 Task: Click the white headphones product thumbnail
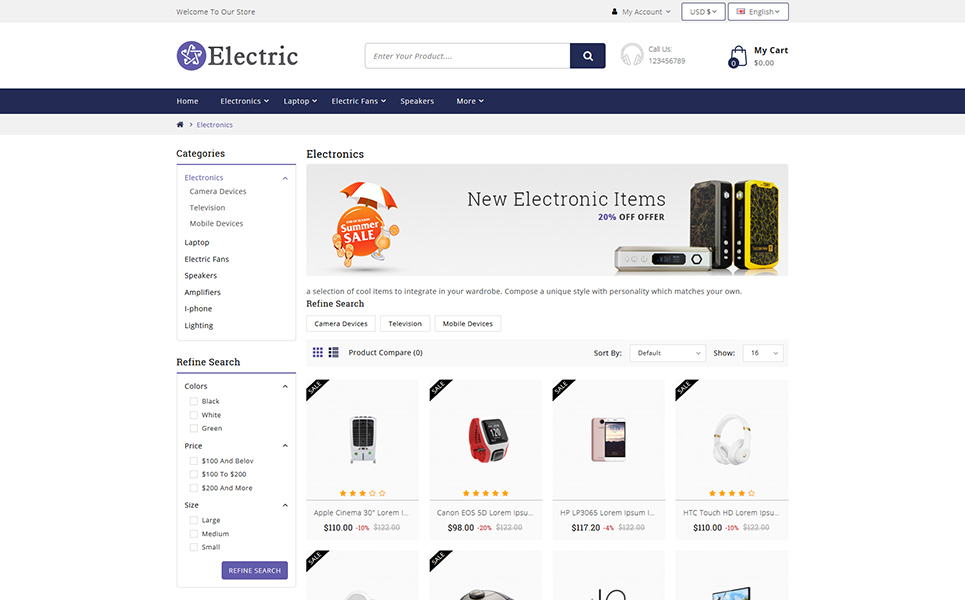[732, 439]
